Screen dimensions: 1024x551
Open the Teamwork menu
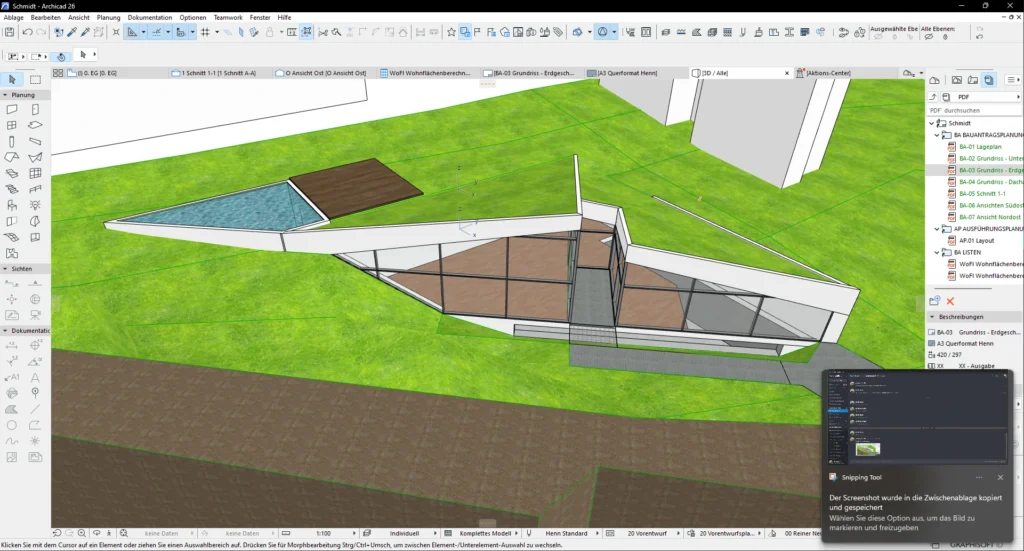click(x=228, y=18)
